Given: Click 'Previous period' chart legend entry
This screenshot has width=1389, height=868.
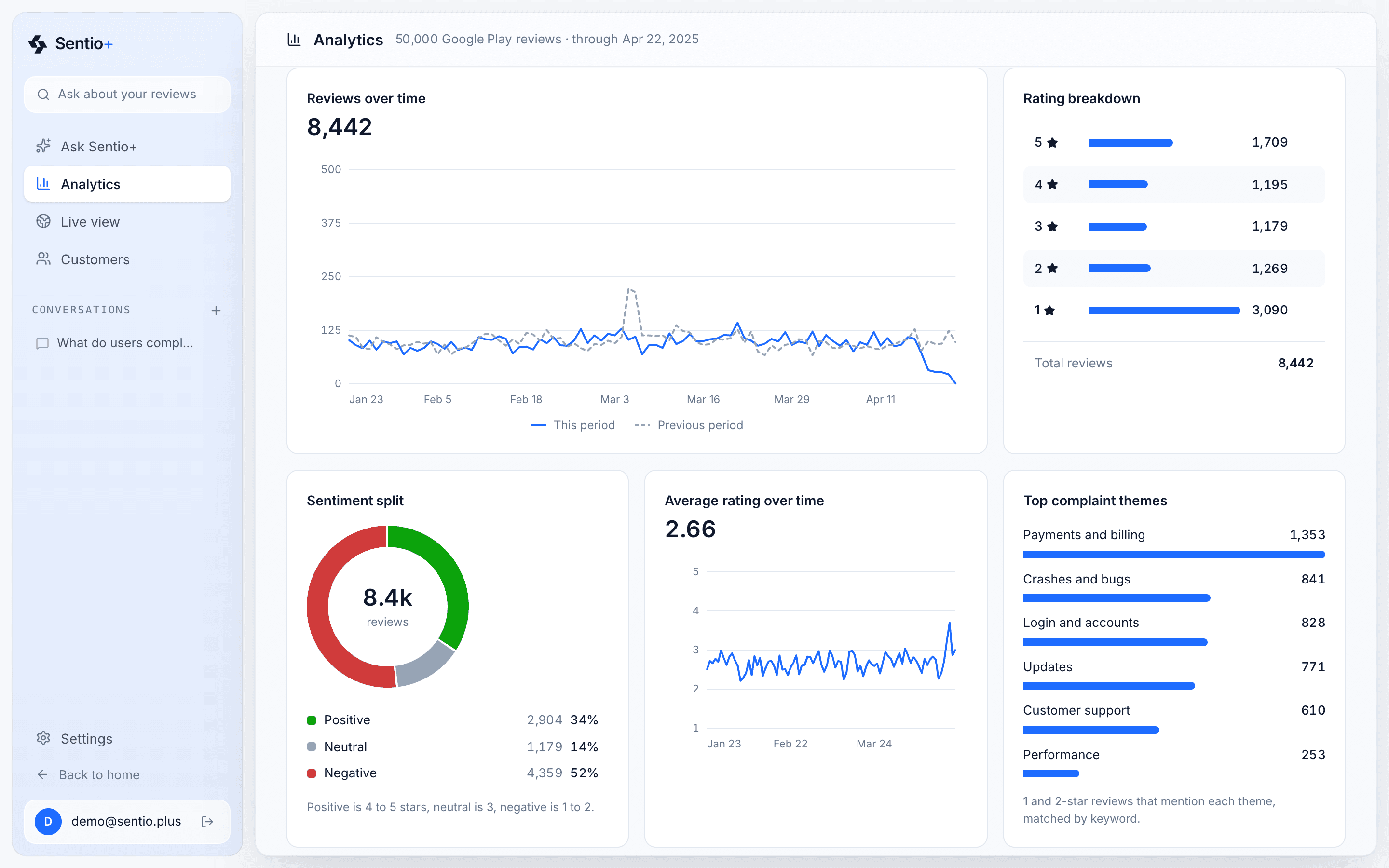Looking at the screenshot, I should [x=689, y=425].
